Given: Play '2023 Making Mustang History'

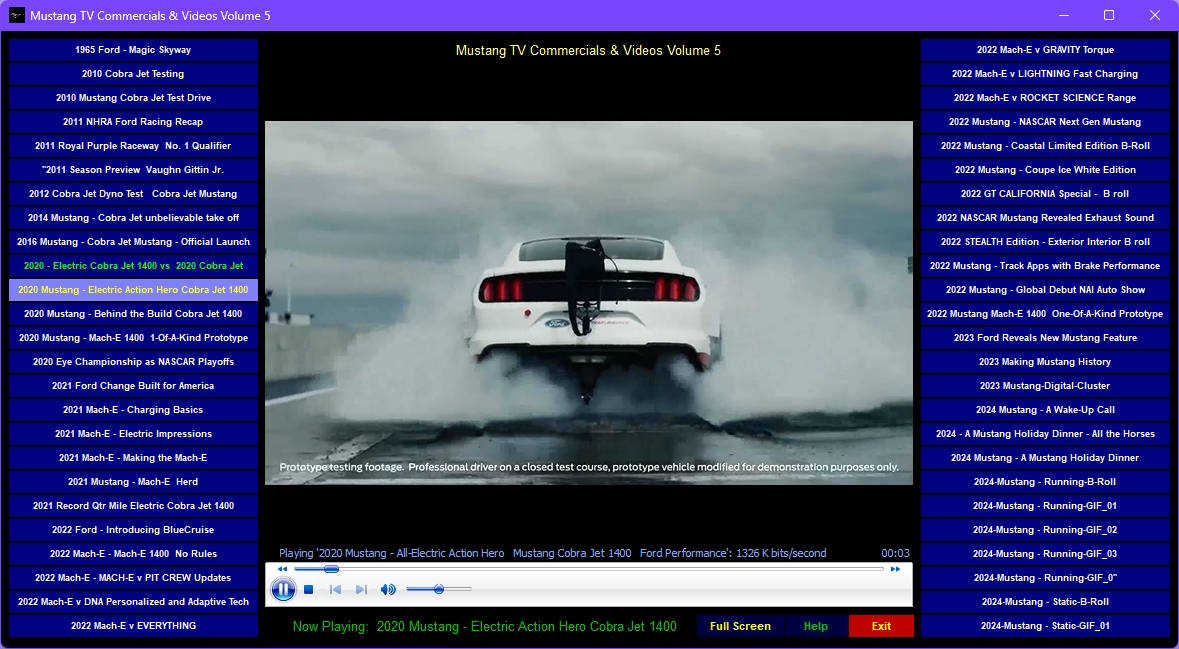Looking at the screenshot, I should click(x=1045, y=362).
